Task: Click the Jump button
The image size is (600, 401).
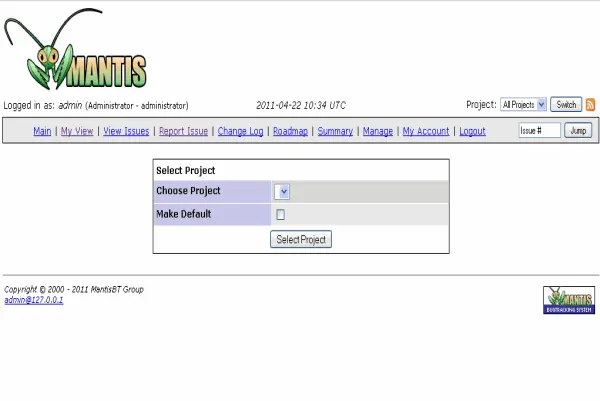Action: pos(577,131)
